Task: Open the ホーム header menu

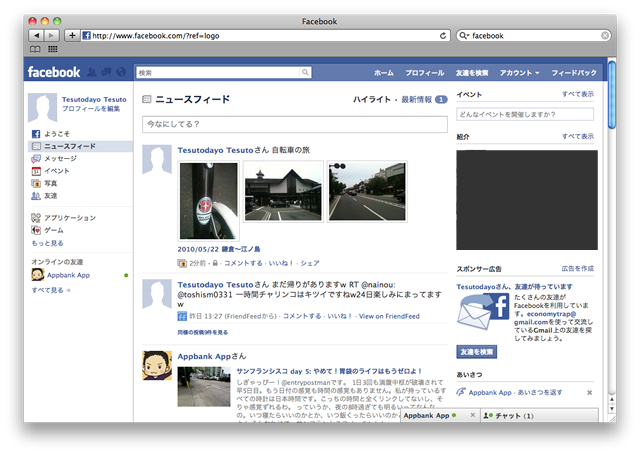Action: (384, 73)
